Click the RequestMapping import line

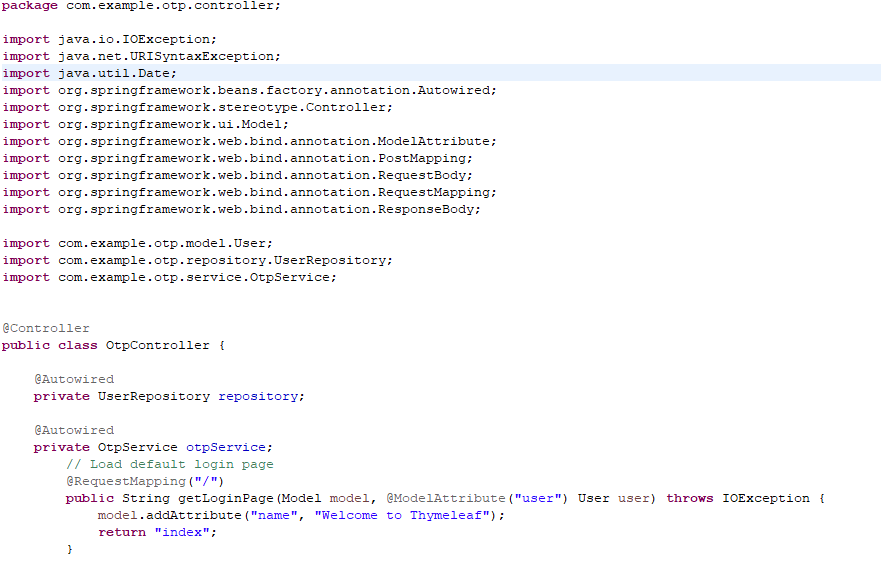click(249, 192)
